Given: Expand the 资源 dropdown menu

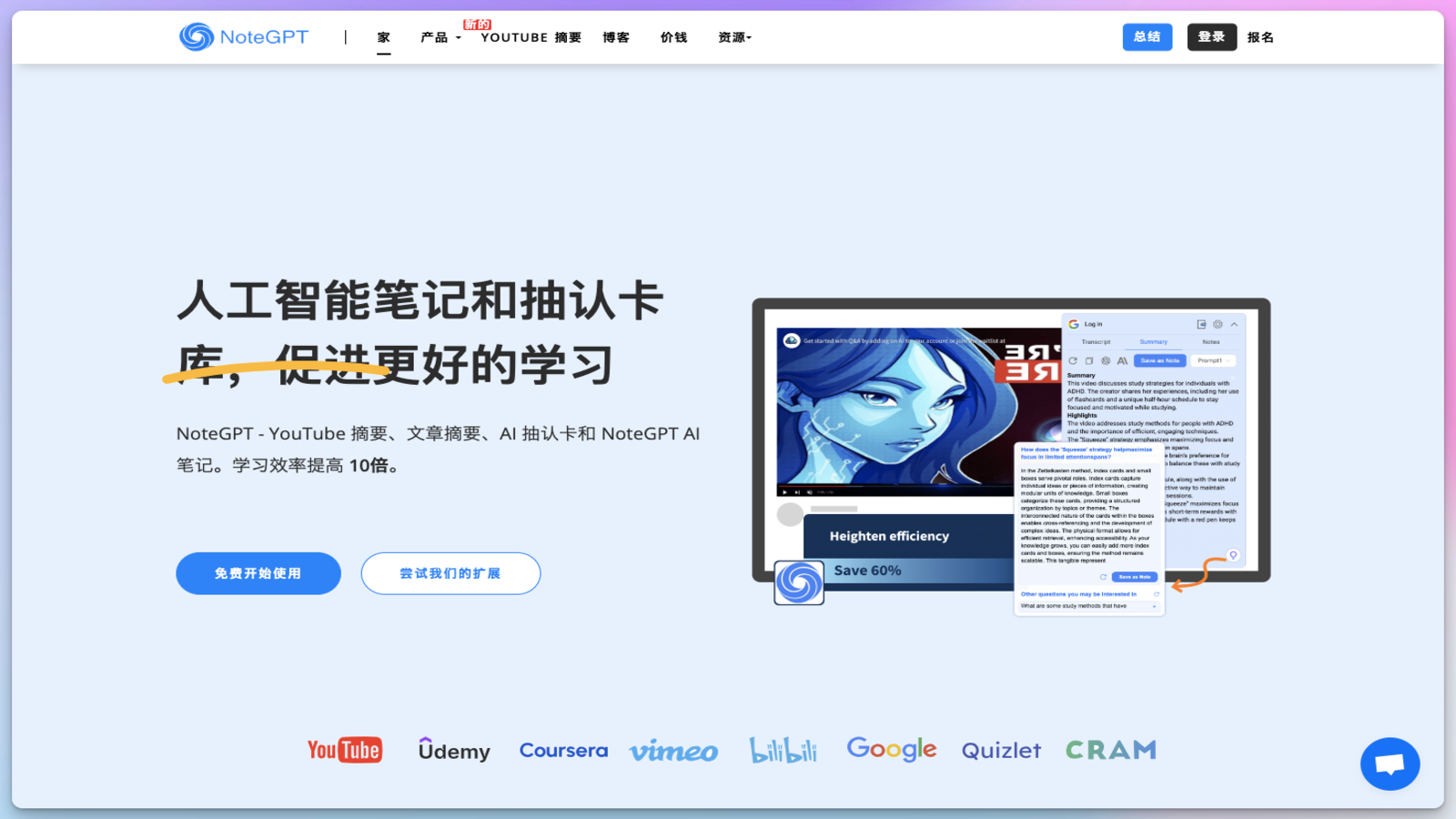Looking at the screenshot, I should point(734,37).
